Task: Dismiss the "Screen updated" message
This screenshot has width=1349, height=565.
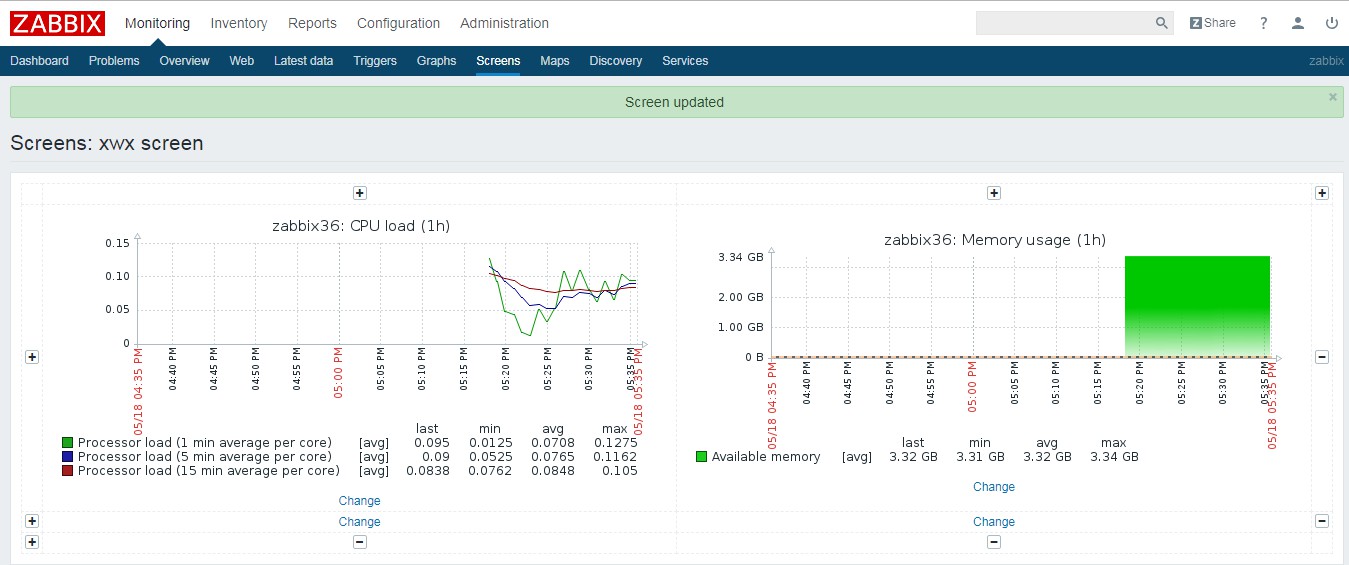Action: [x=1332, y=97]
